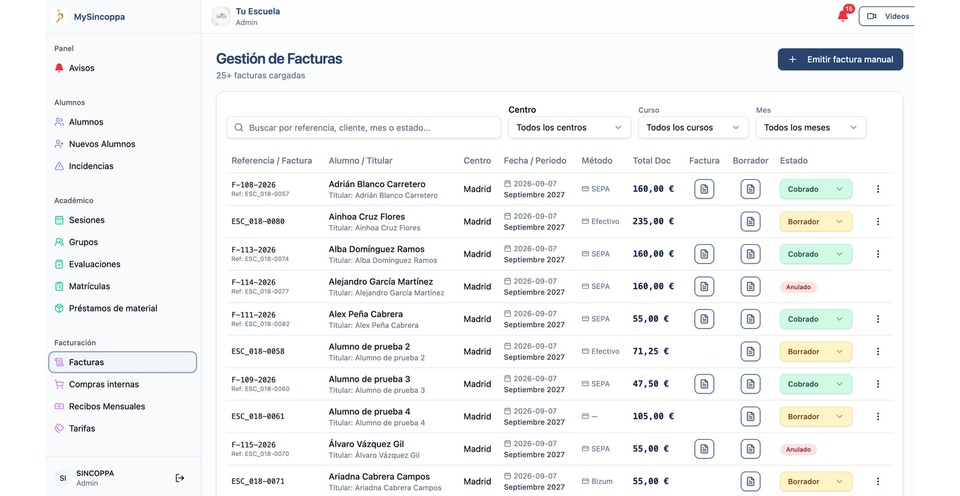
Task: Open more options for Adrián Blanco Carretero row
Action: [878, 189]
